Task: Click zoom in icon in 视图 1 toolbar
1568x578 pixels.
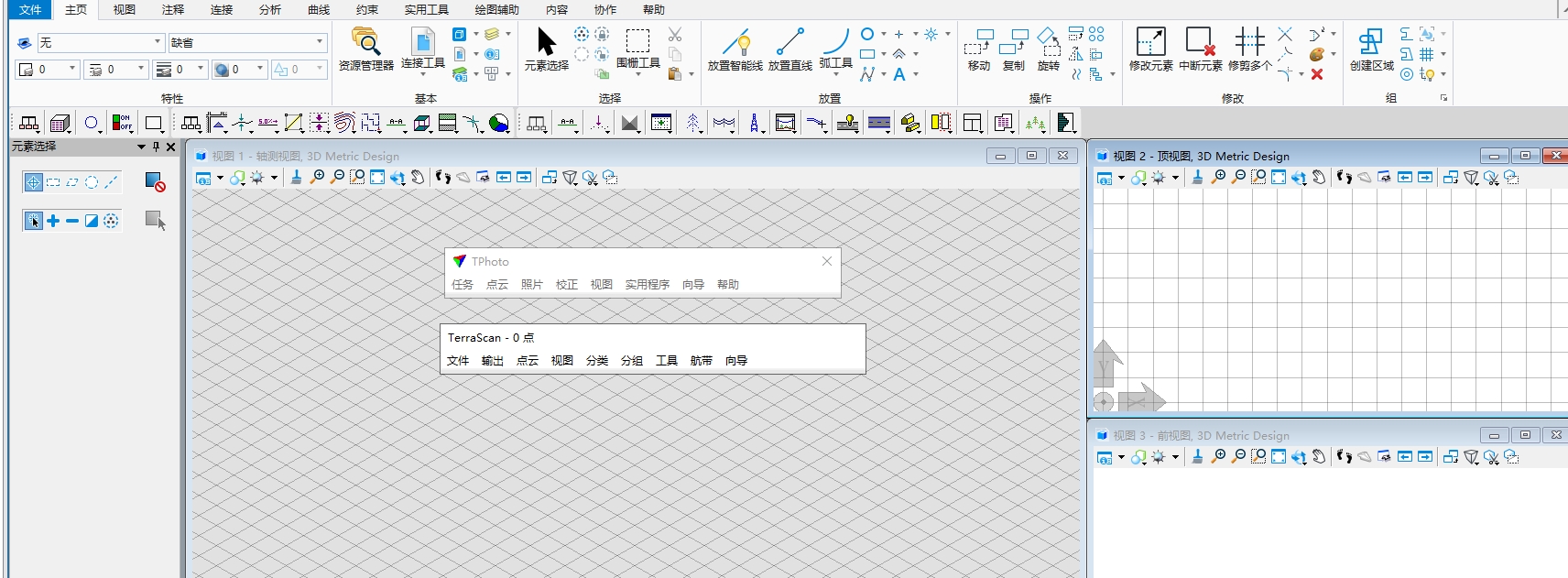Action: click(317, 177)
